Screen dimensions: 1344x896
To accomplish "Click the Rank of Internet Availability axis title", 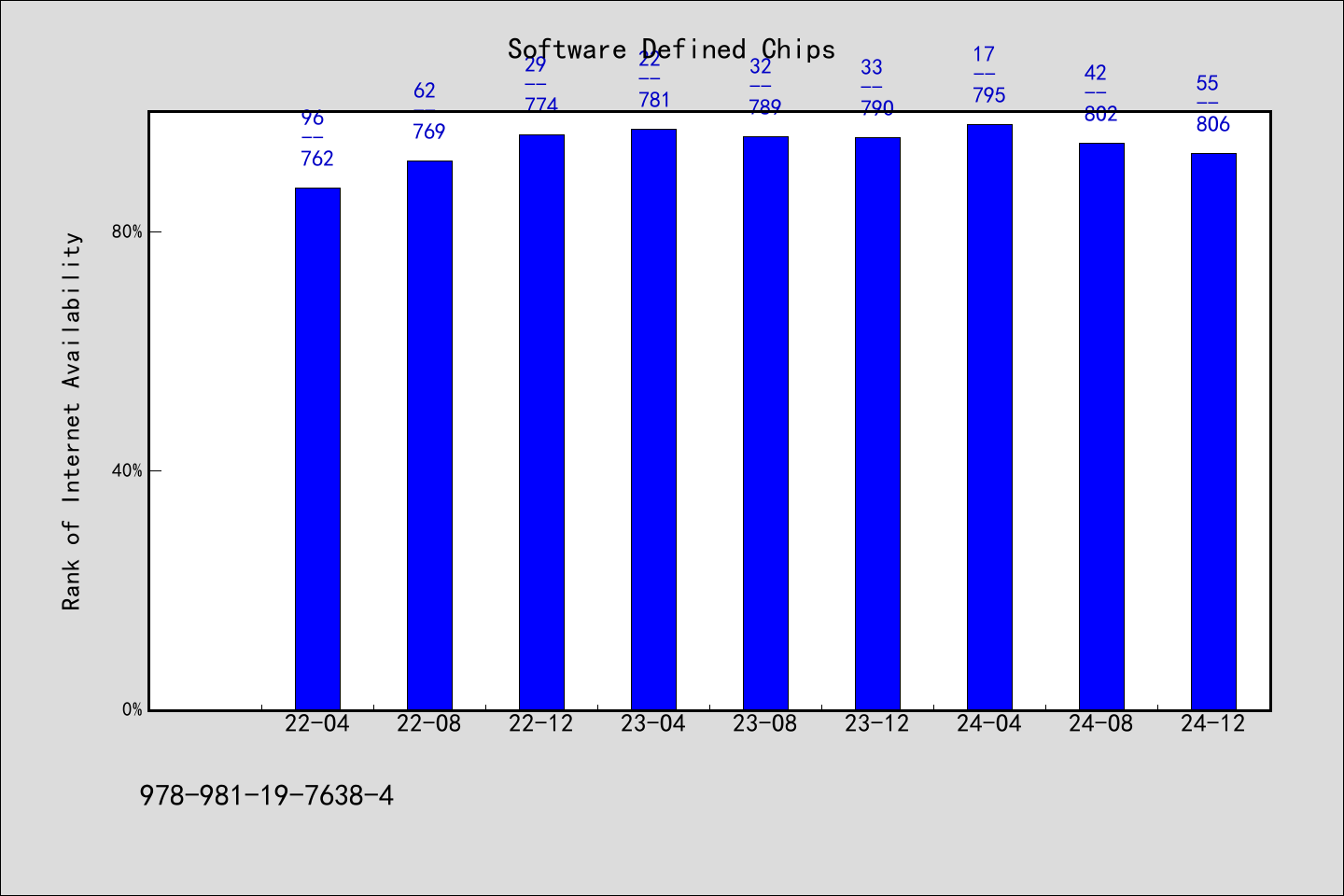I will (x=72, y=421).
